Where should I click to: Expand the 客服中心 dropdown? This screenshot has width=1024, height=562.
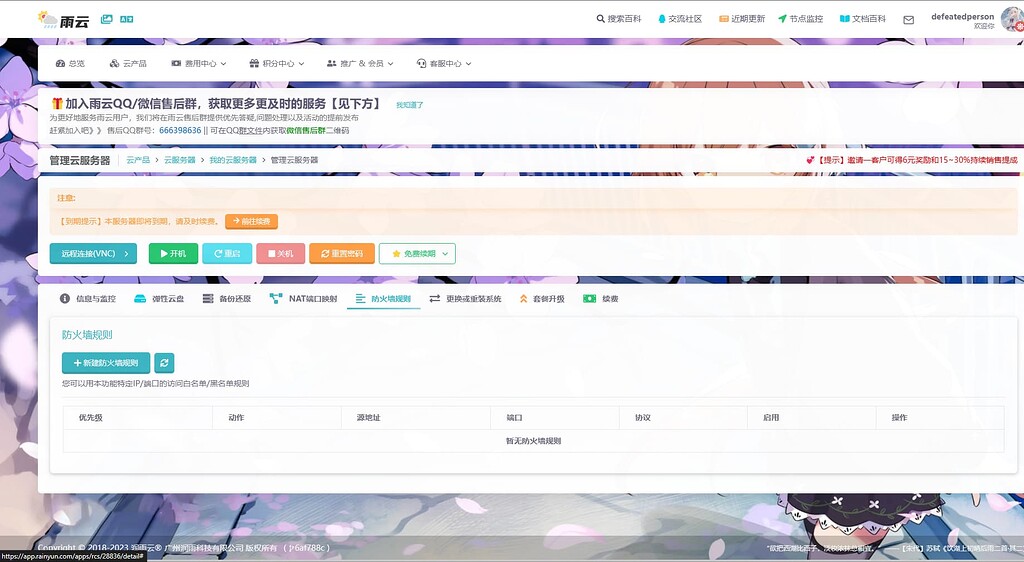(444, 63)
